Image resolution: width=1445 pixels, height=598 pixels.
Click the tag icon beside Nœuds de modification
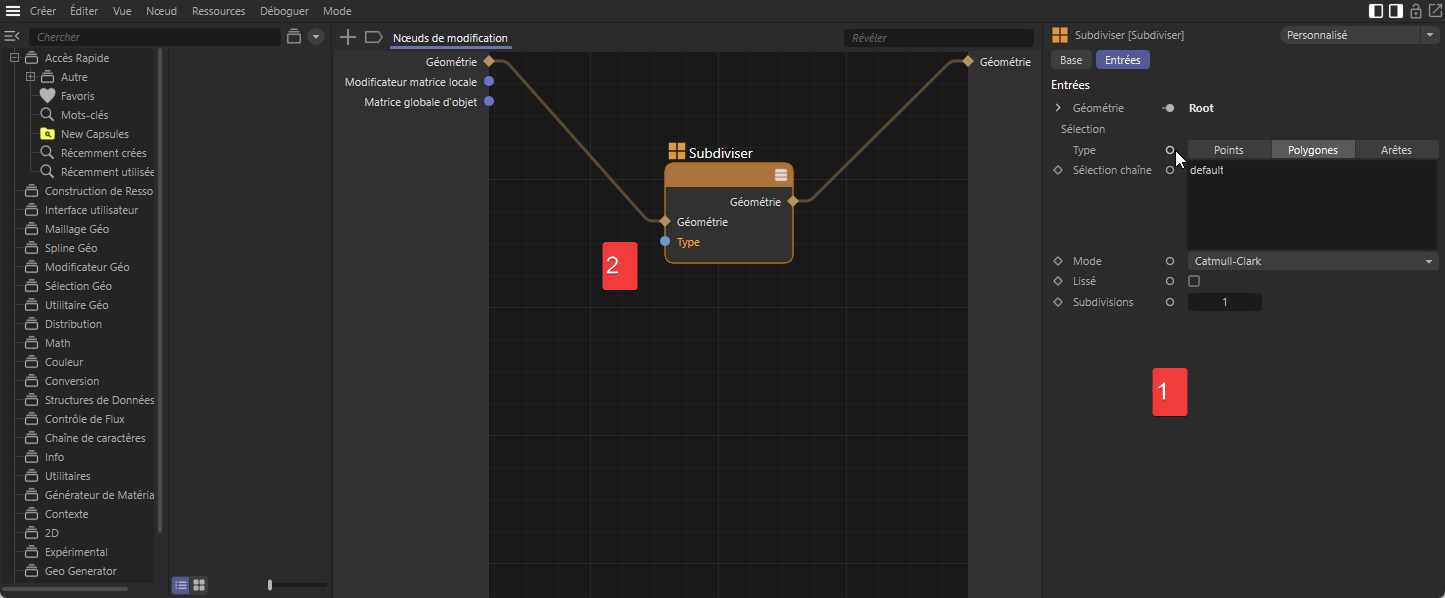373,38
